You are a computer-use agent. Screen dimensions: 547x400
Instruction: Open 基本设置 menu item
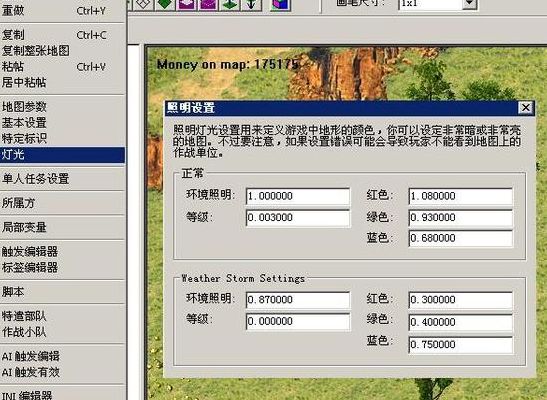(62, 122)
